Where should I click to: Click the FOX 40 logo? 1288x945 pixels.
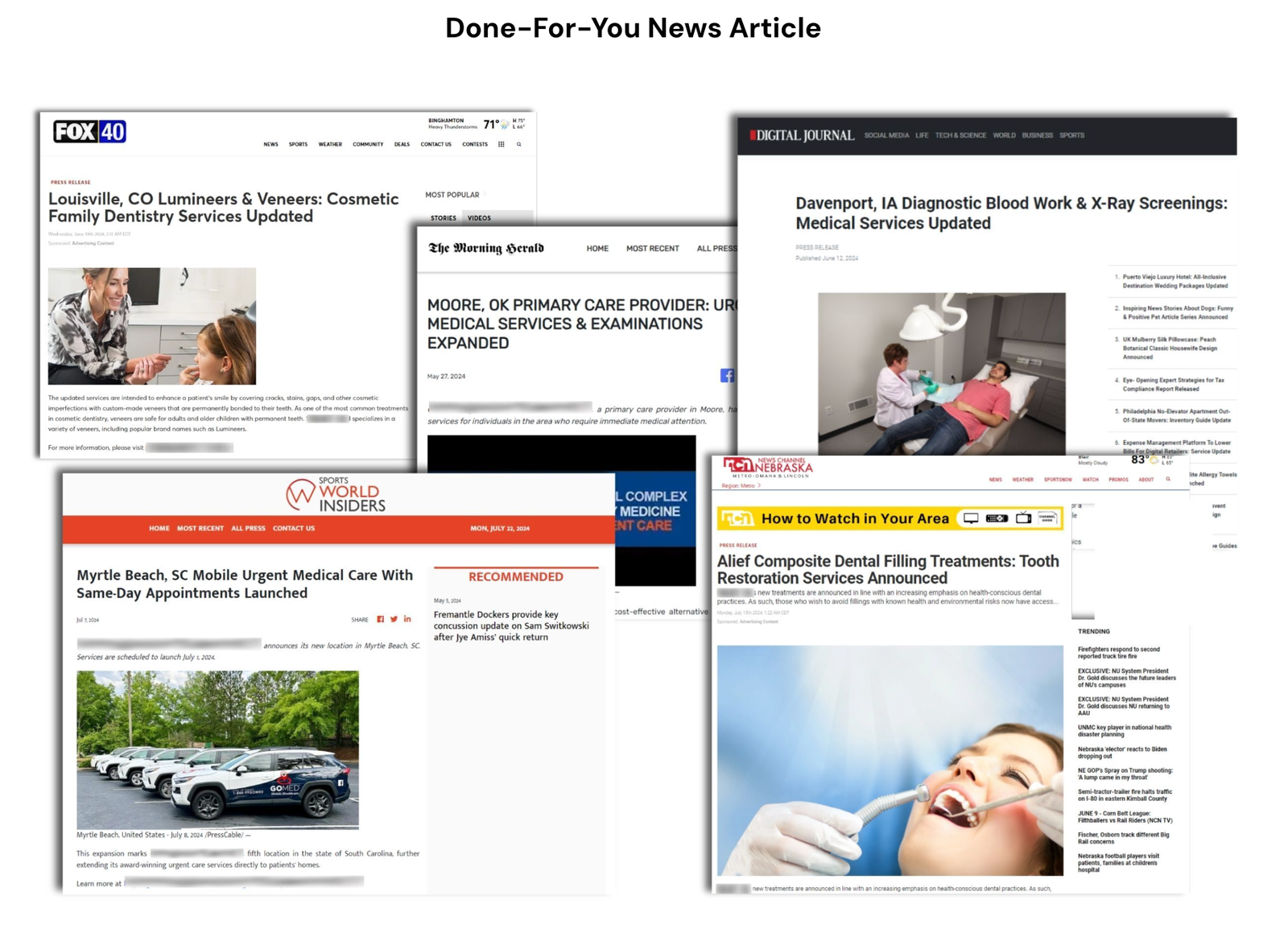click(x=89, y=131)
